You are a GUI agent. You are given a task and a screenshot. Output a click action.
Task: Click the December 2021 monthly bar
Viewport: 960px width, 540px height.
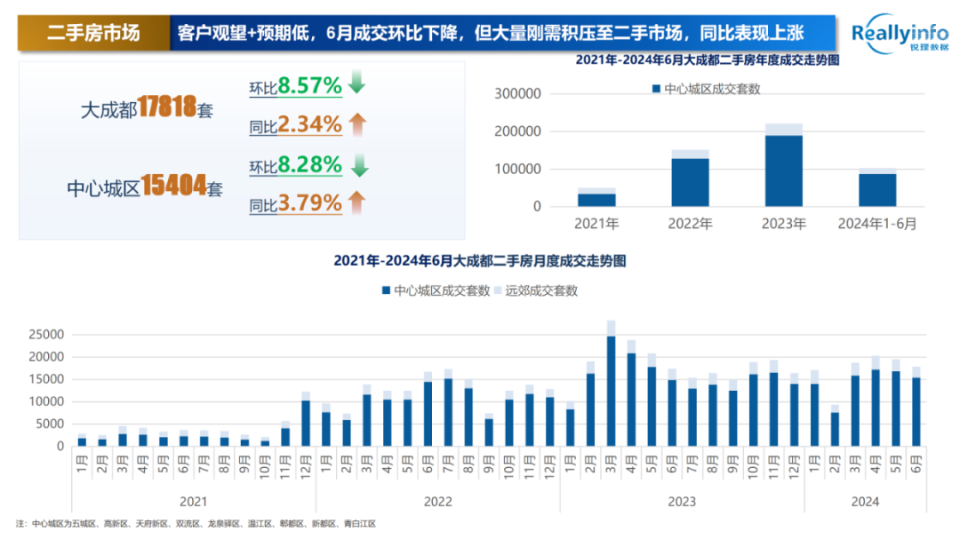pyautogui.click(x=306, y=419)
